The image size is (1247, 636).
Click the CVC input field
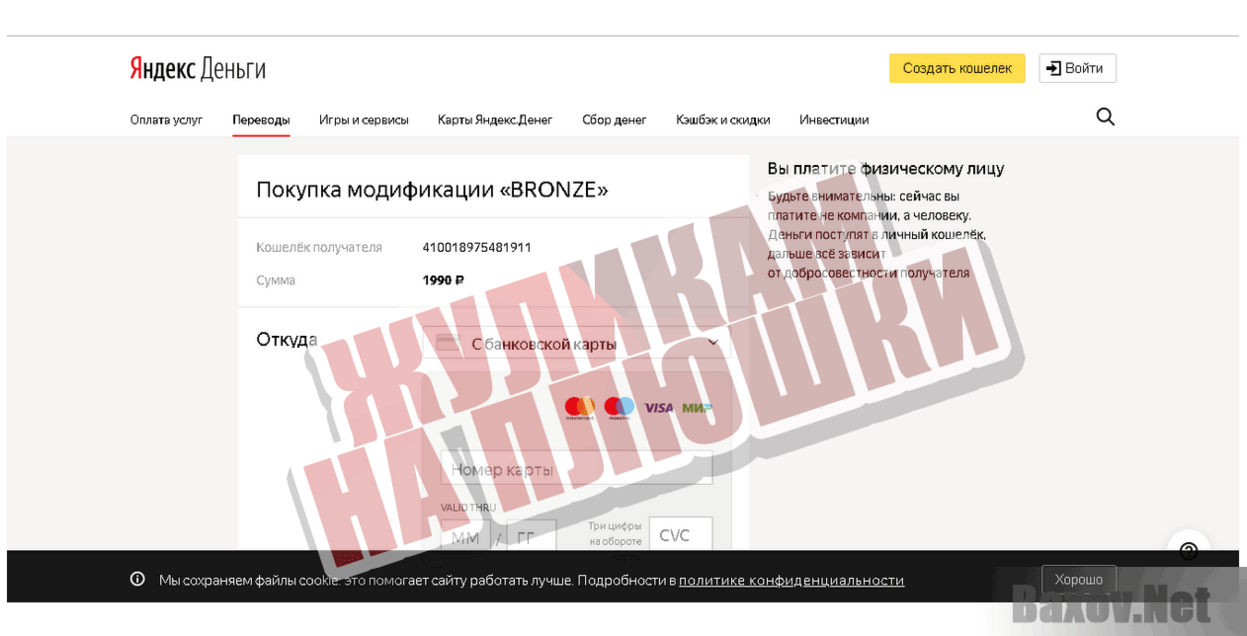pos(681,536)
